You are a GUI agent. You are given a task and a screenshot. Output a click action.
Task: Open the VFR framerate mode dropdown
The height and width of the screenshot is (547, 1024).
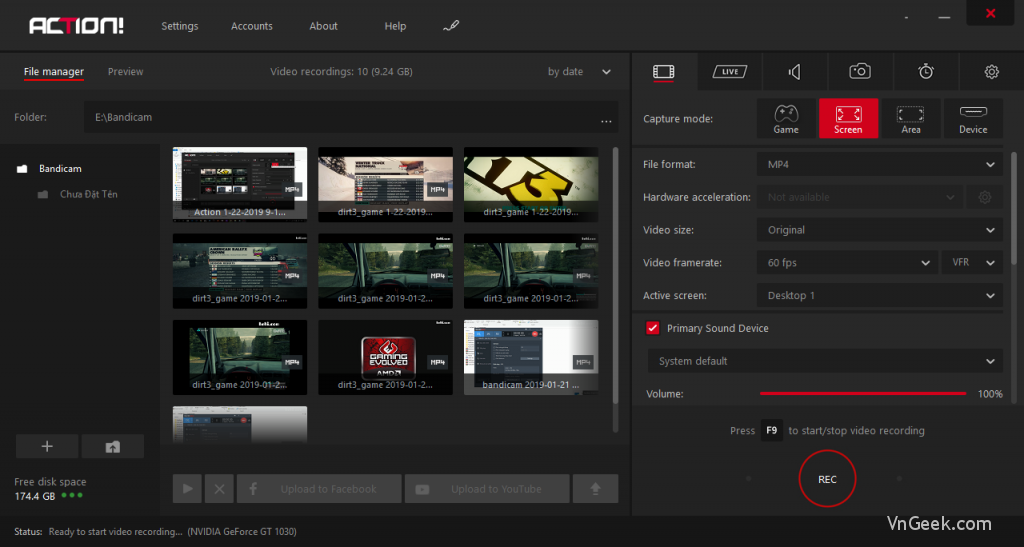(x=972, y=262)
